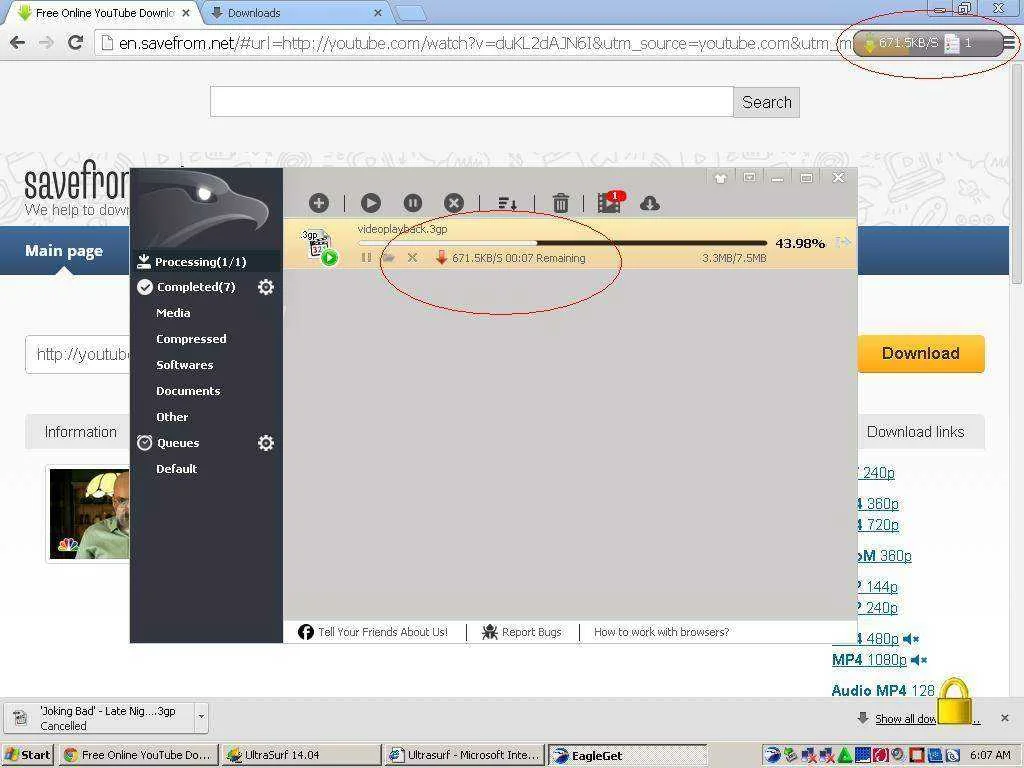This screenshot has height=768, width=1024.
Task: Close the Chrome downloads bar
Action: [1004, 718]
